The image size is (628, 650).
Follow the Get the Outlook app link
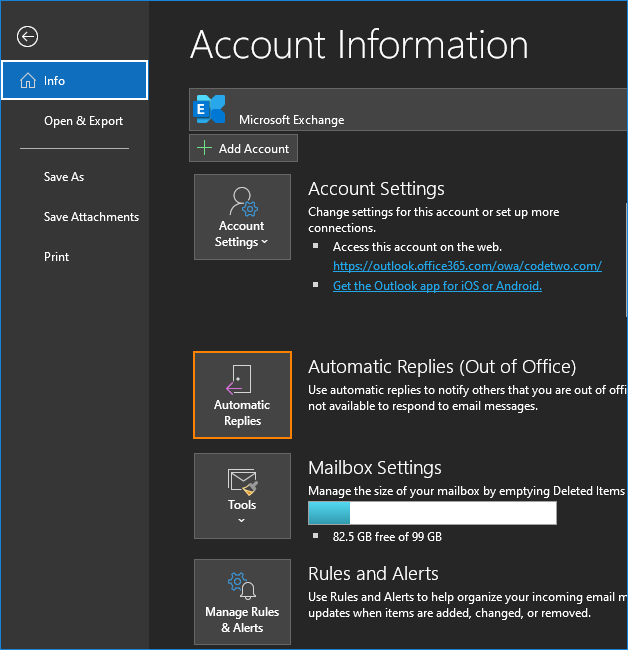click(437, 286)
